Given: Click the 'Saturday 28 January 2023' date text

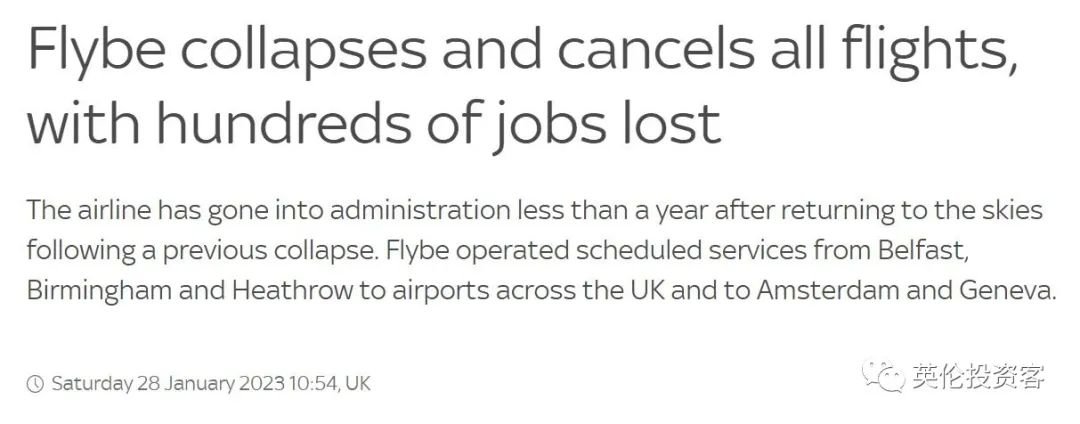Looking at the screenshot, I should [x=167, y=383].
